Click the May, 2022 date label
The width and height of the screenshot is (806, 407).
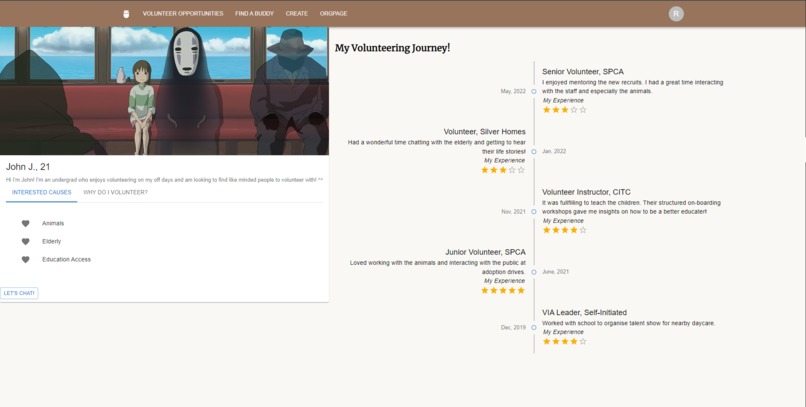pyautogui.click(x=513, y=91)
